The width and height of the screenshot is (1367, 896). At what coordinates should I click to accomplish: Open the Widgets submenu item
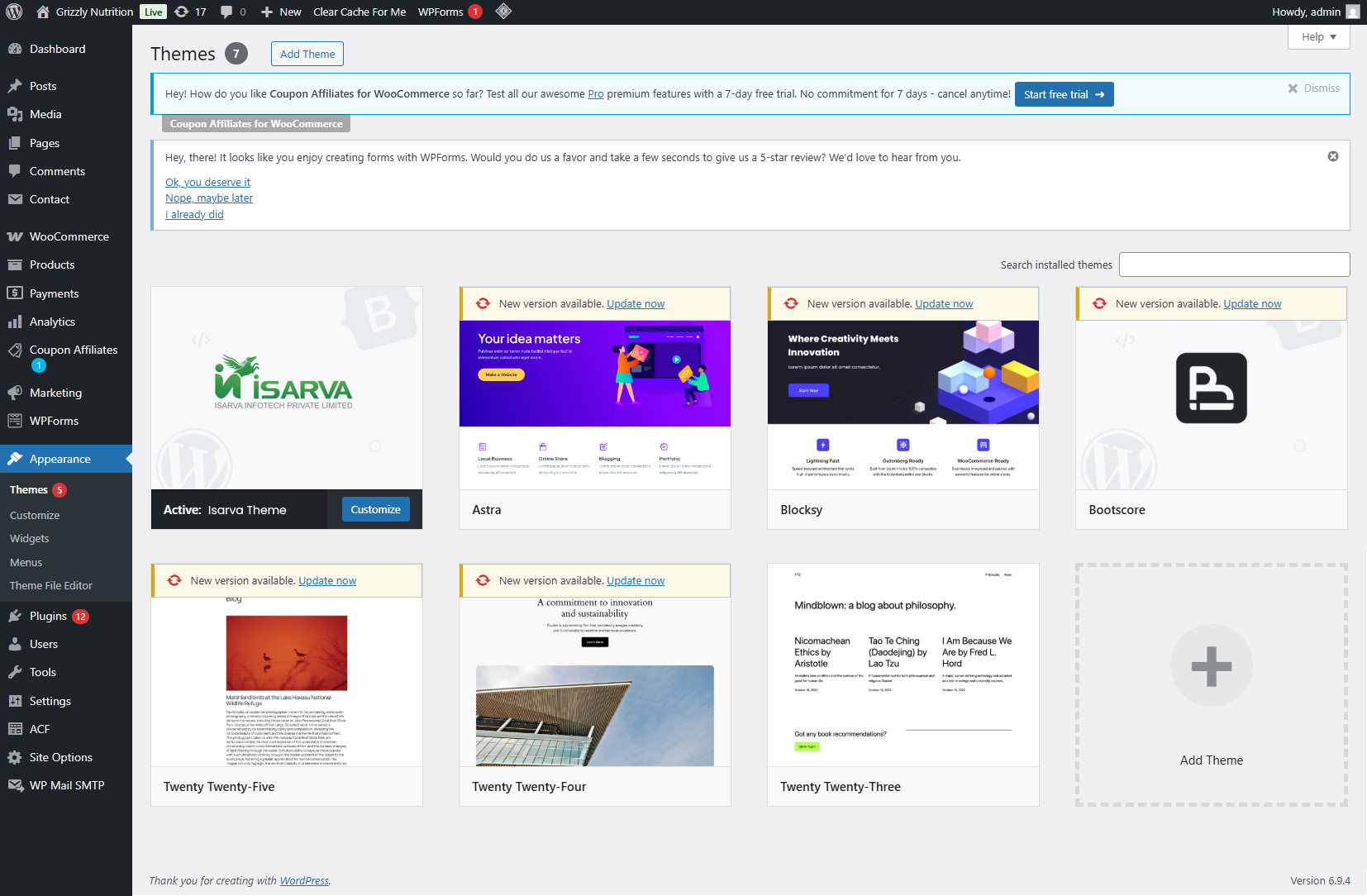(x=30, y=538)
